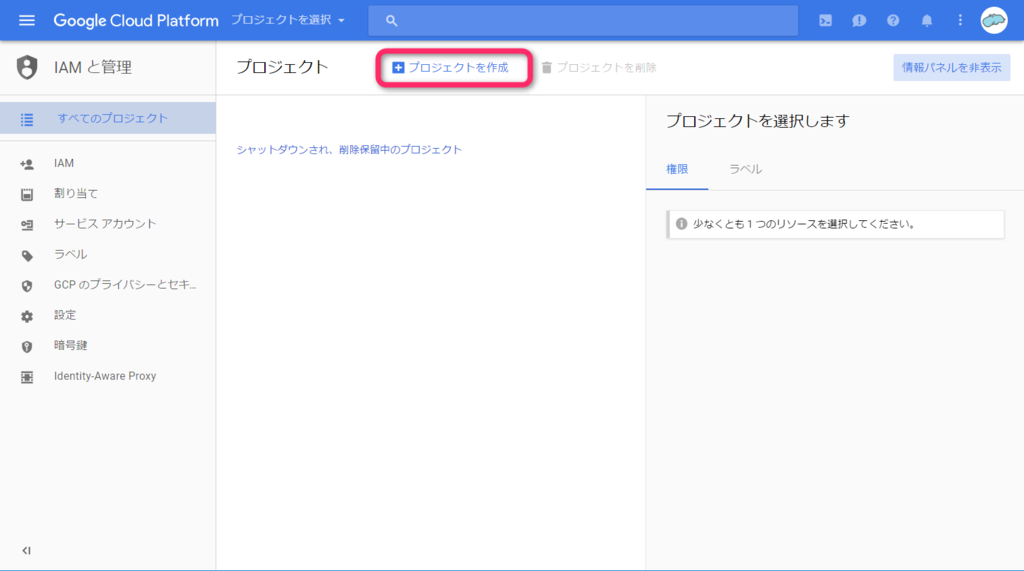Click the list icon beside すべてのプロジェクト

point(27,120)
